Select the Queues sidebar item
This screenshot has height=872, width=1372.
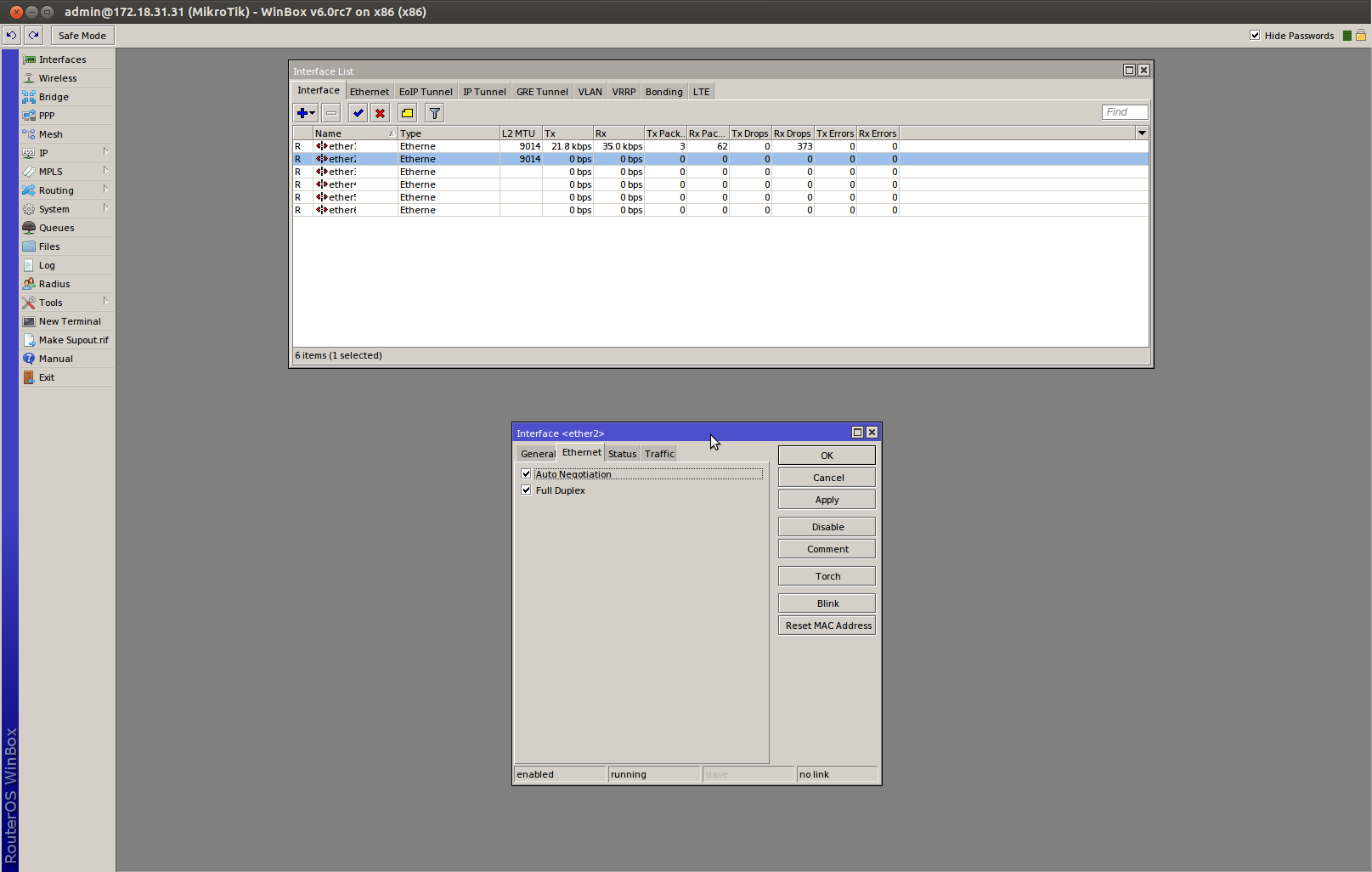coord(56,227)
